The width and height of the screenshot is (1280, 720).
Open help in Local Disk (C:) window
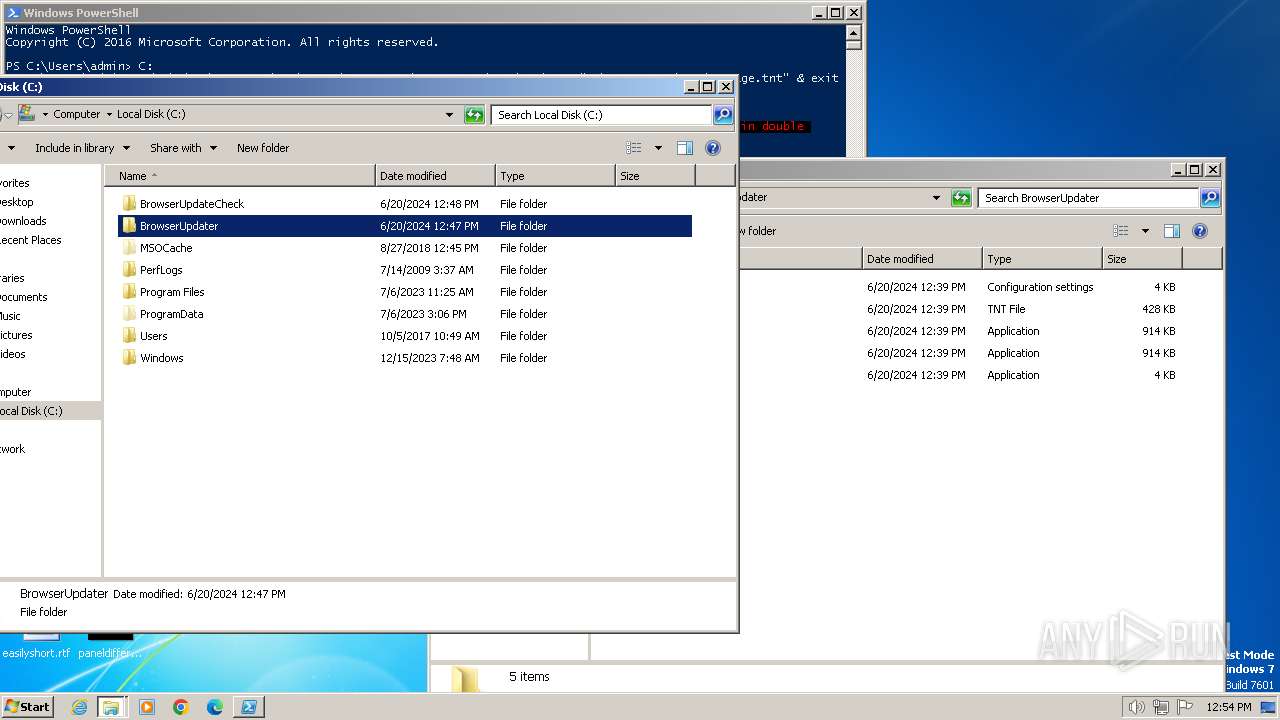click(x=713, y=148)
